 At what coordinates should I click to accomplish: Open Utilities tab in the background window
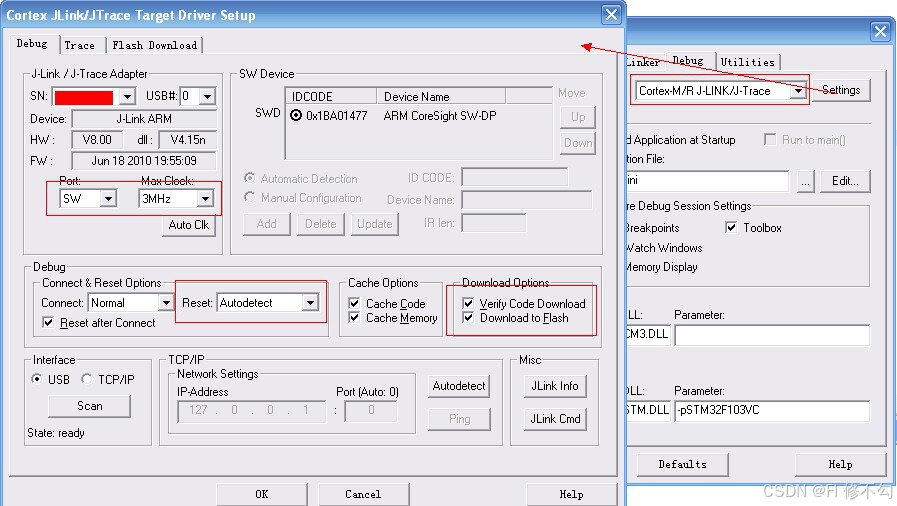747,62
